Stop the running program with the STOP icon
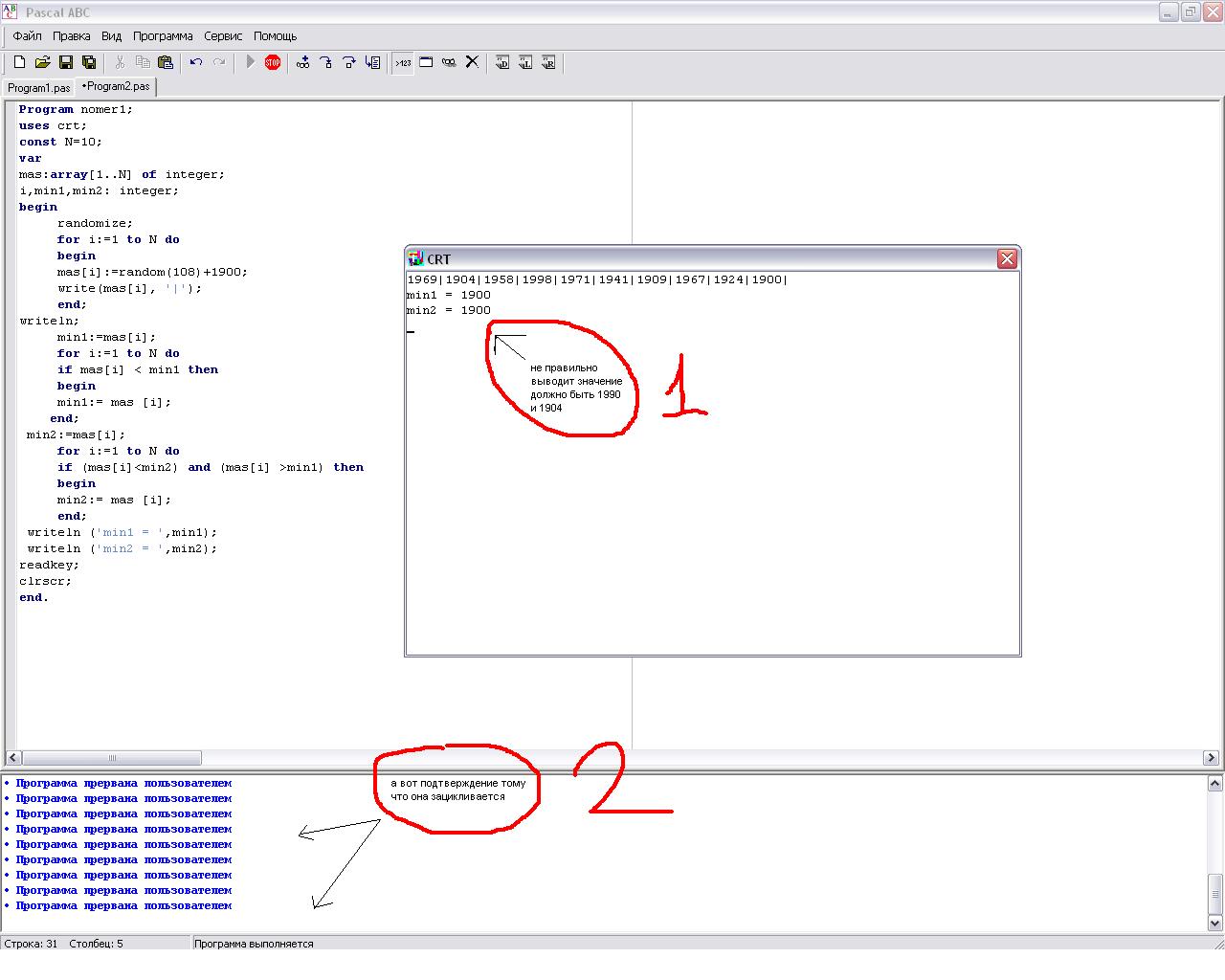Image resolution: width=1225 pixels, height=980 pixels. pyautogui.click(x=273, y=63)
